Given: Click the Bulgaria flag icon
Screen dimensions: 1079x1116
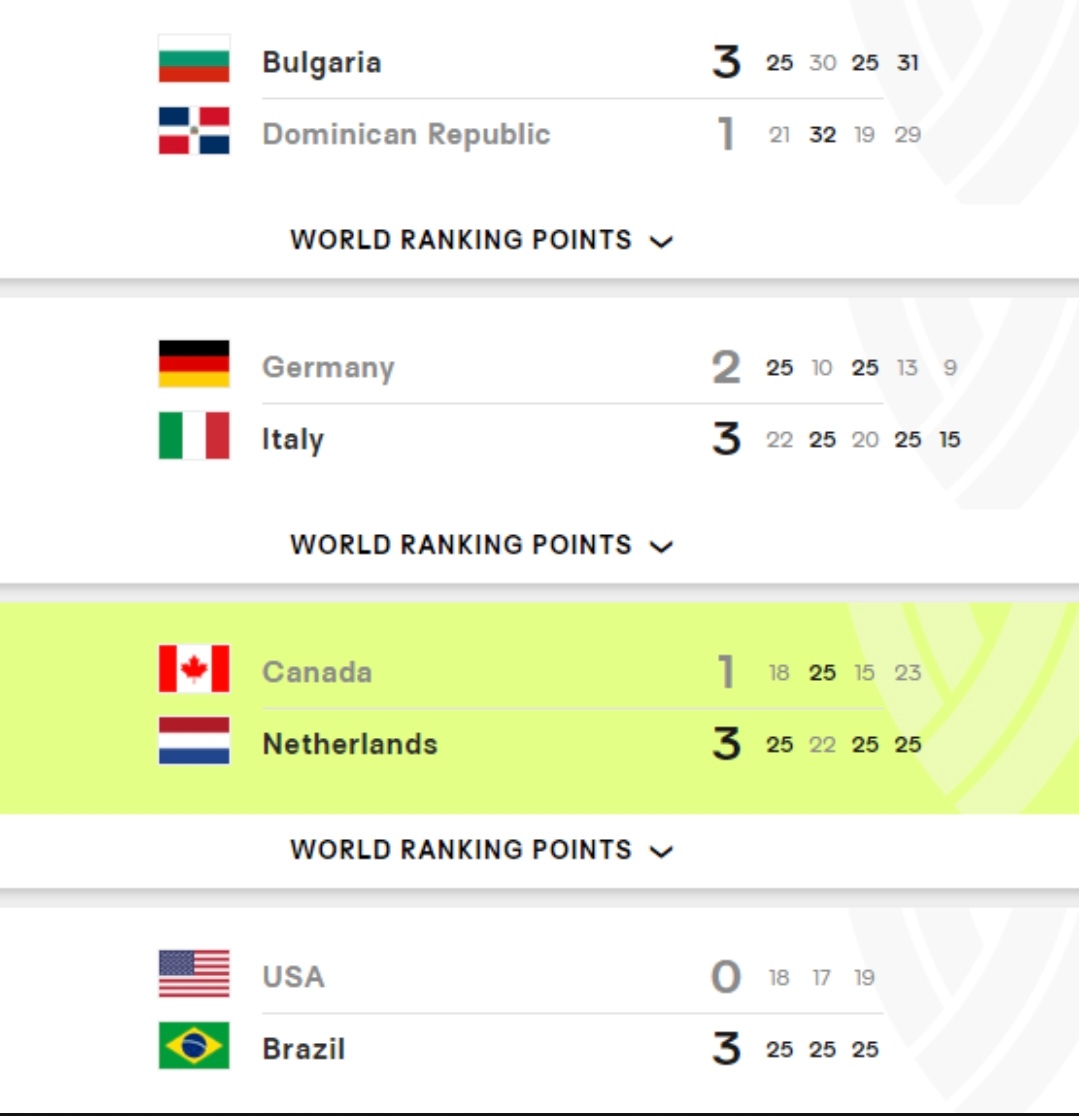Looking at the screenshot, I should pyautogui.click(x=194, y=59).
